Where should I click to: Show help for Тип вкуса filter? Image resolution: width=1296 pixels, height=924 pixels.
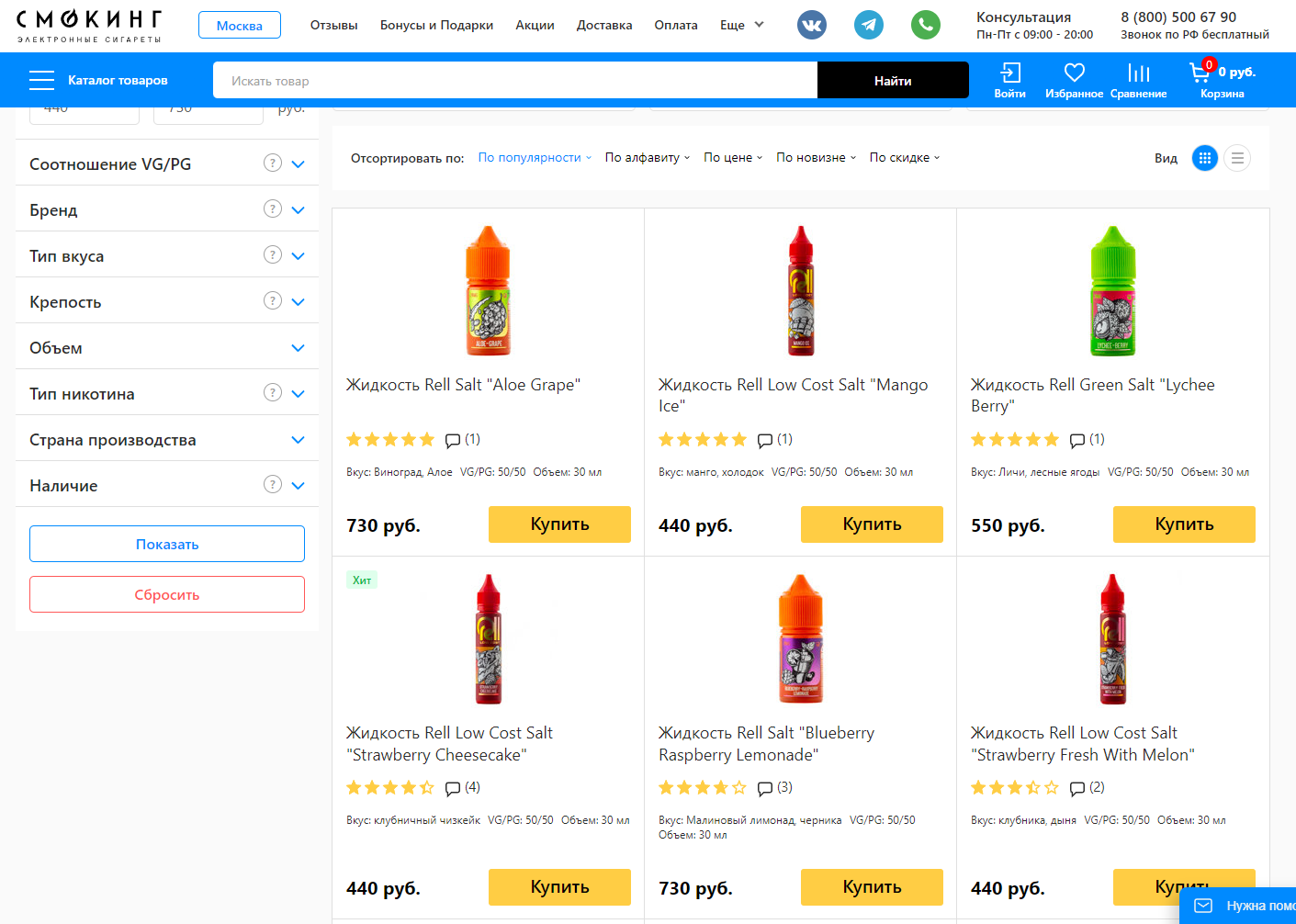(x=273, y=254)
